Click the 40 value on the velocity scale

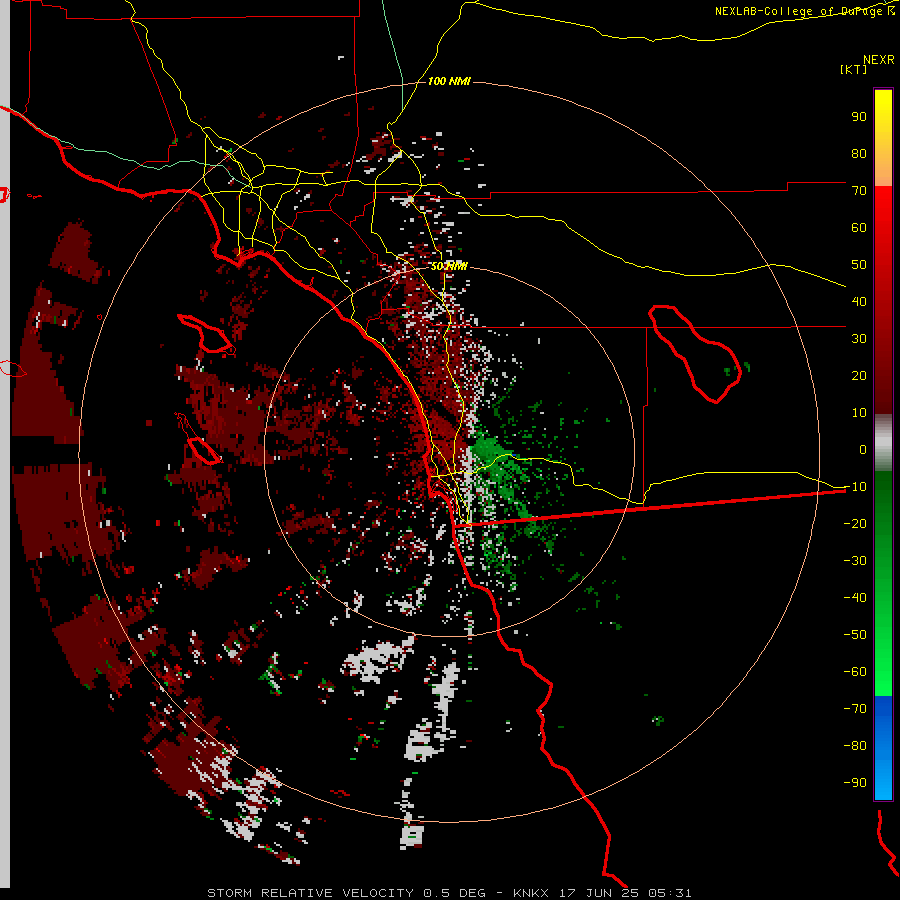click(859, 301)
